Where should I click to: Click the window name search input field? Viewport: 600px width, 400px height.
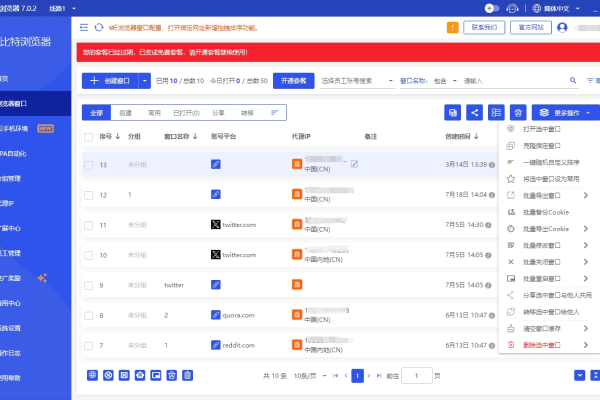(513, 81)
